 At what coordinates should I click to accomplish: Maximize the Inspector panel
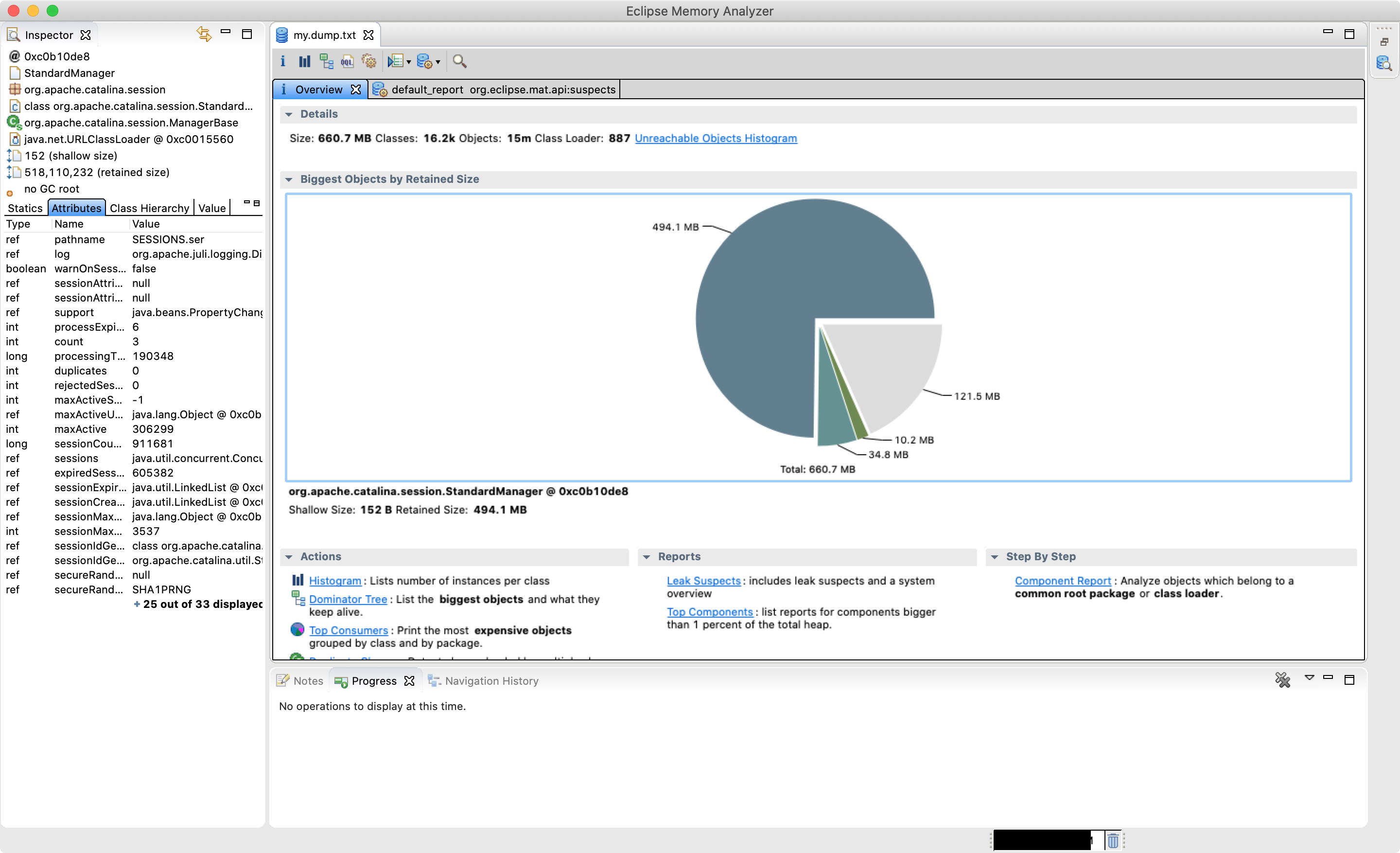point(247,34)
